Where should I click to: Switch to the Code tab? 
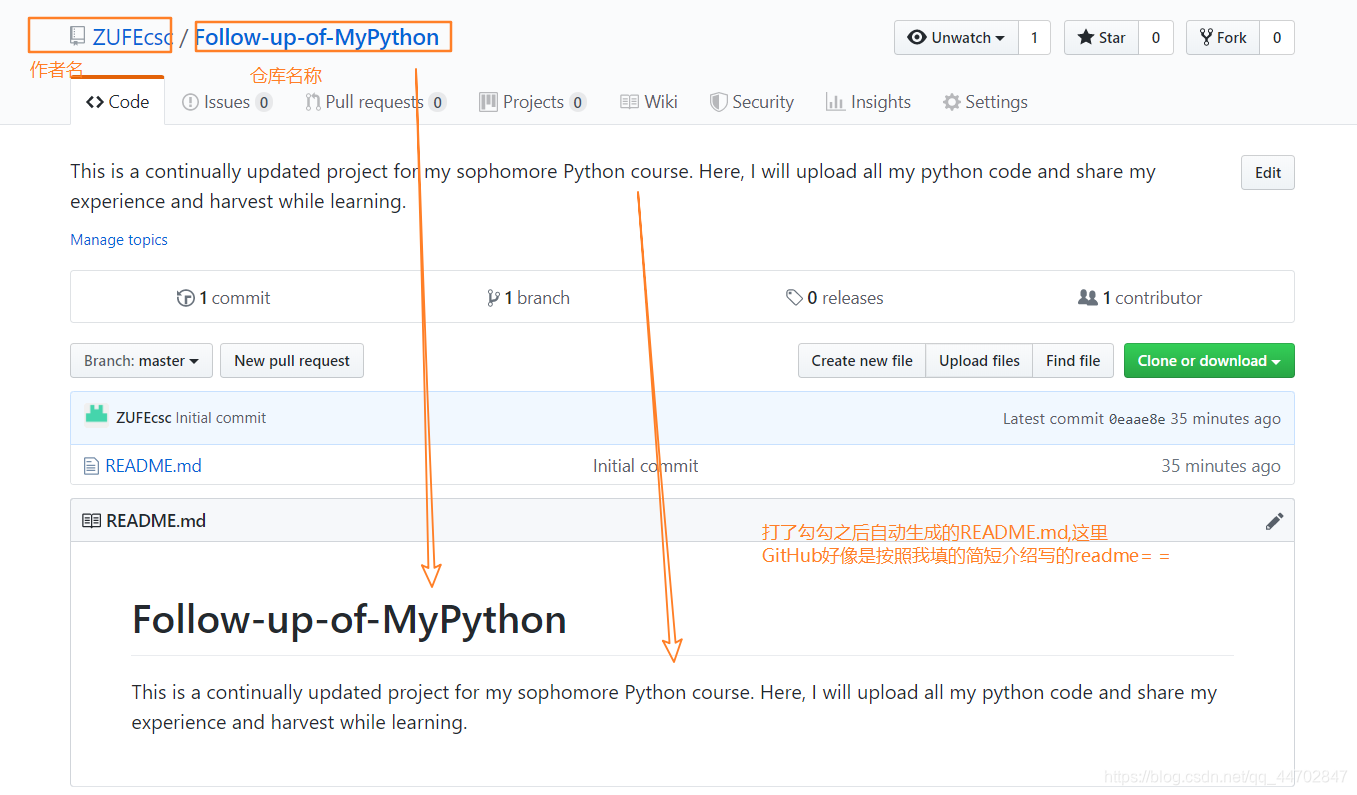point(117,102)
